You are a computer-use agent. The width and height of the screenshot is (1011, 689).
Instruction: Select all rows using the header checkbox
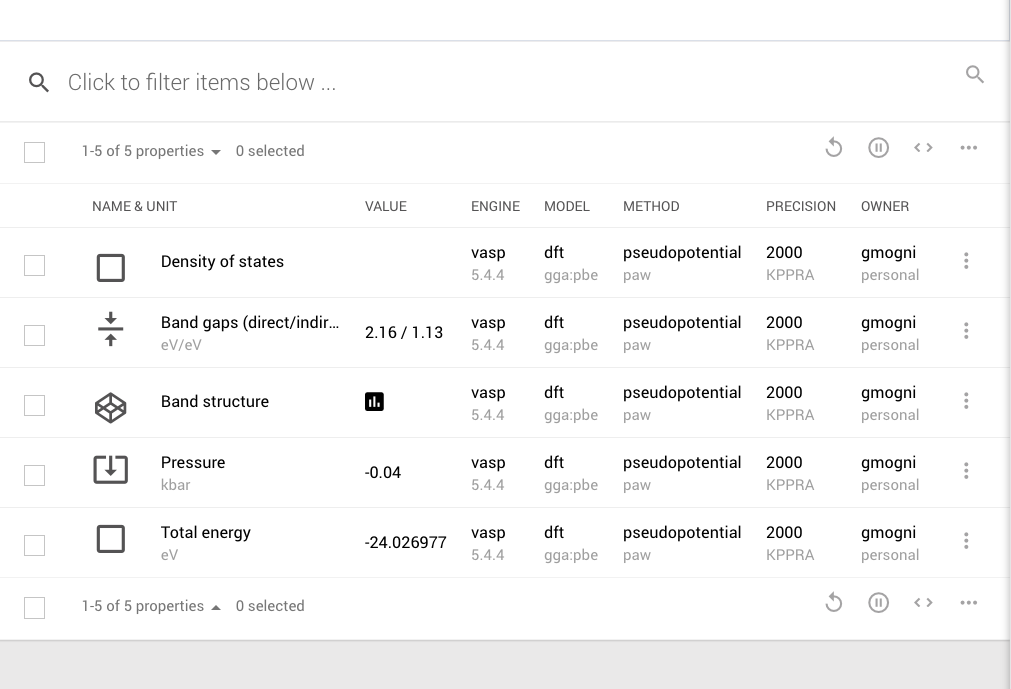[x=35, y=151]
